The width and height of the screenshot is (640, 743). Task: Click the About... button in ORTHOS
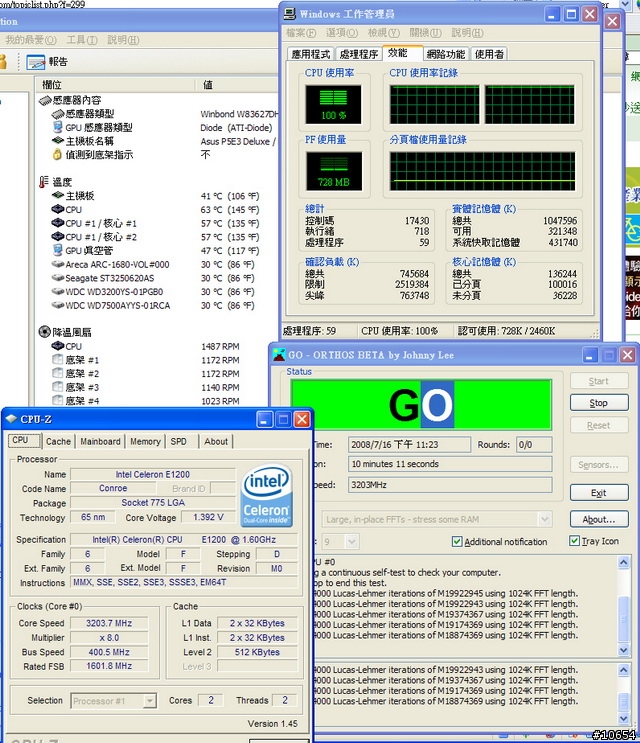(x=599, y=519)
